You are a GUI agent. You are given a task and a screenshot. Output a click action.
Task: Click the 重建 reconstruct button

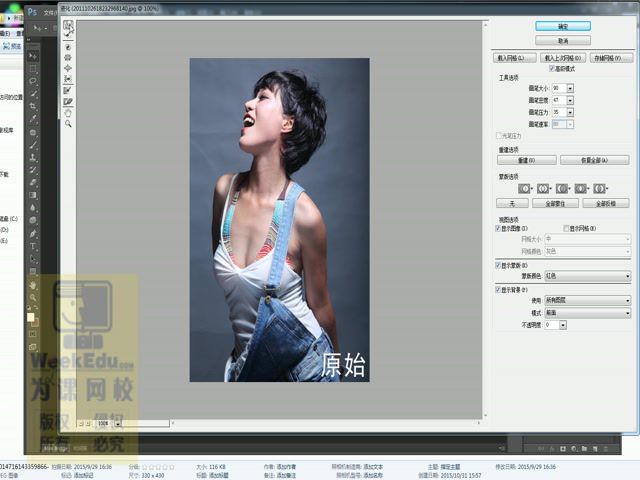click(x=527, y=160)
